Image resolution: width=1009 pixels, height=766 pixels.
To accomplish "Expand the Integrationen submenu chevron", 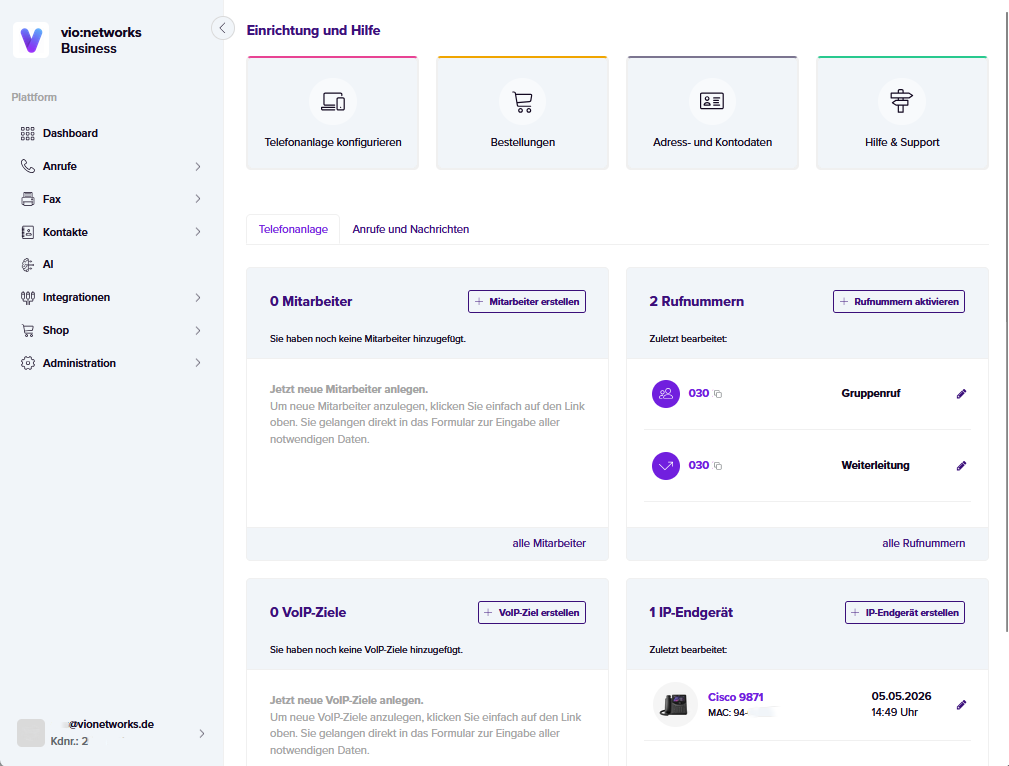I will tap(198, 297).
